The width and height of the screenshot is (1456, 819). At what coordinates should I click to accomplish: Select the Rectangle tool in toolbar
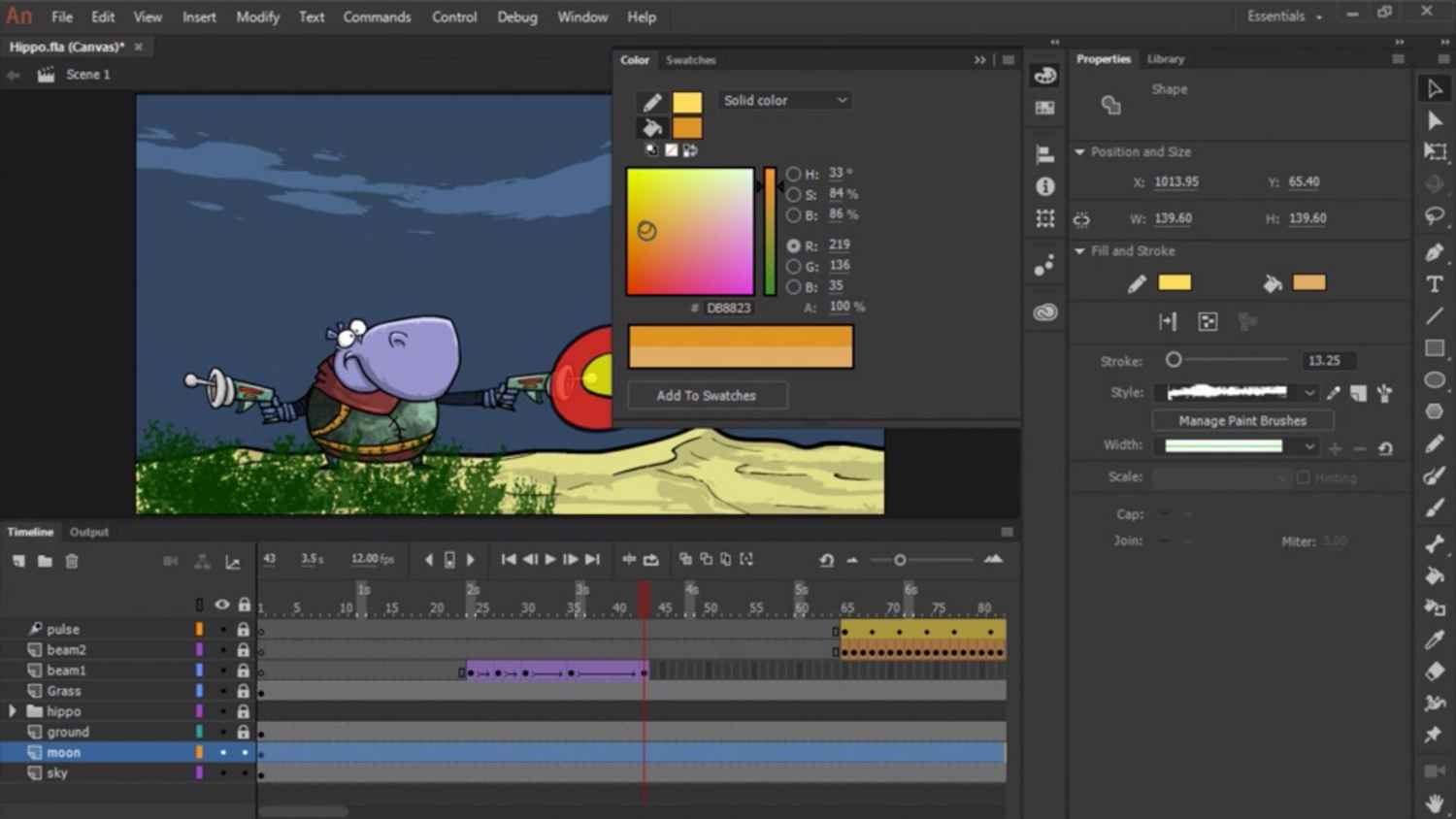[x=1434, y=348]
